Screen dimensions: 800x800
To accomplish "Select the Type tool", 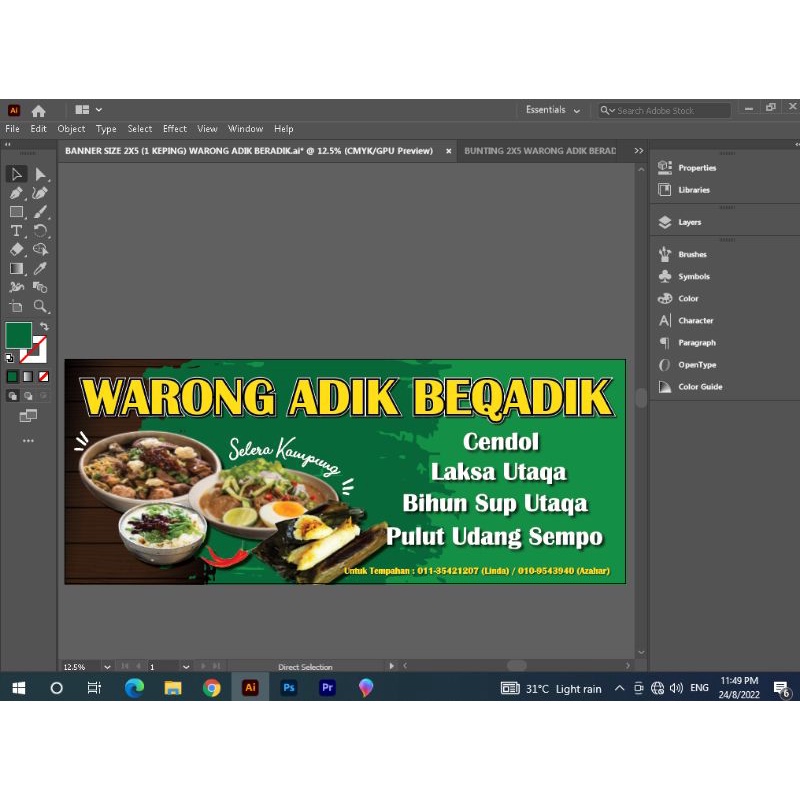I will pos(16,231).
